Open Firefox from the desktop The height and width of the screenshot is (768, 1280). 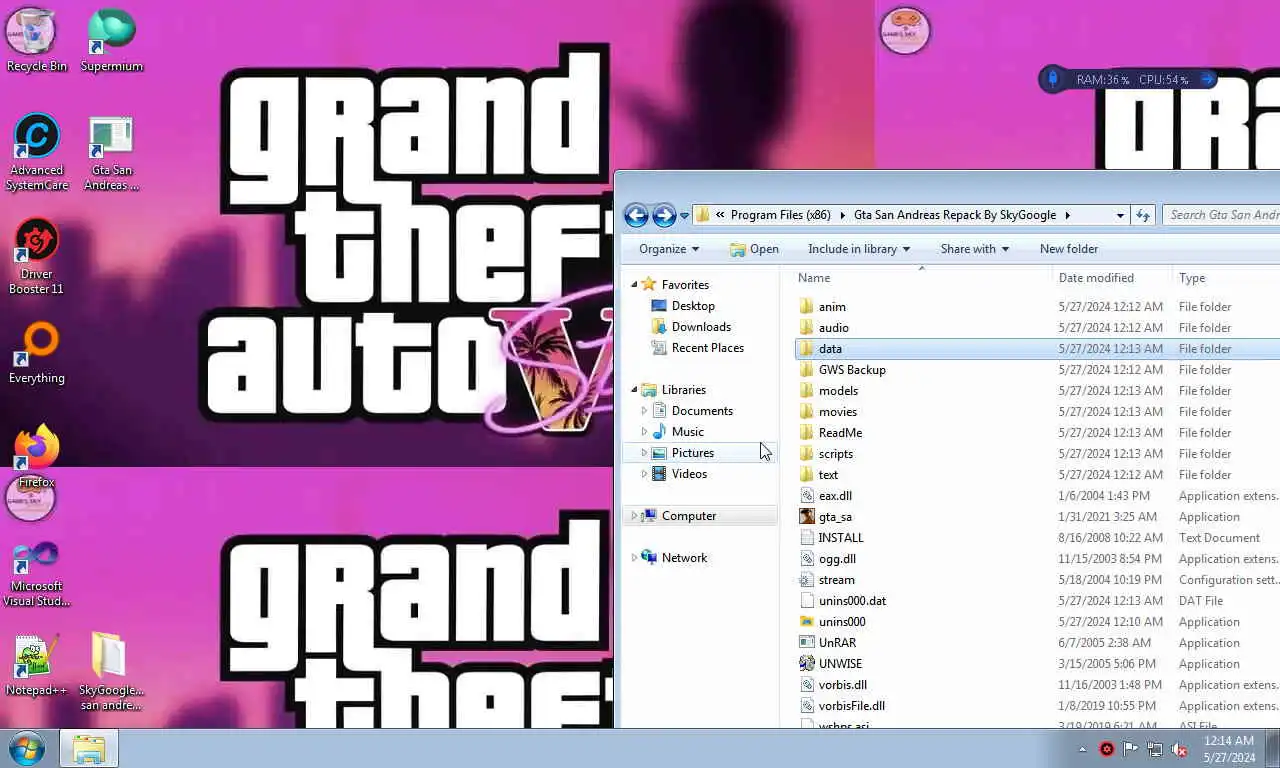point(37,456)
